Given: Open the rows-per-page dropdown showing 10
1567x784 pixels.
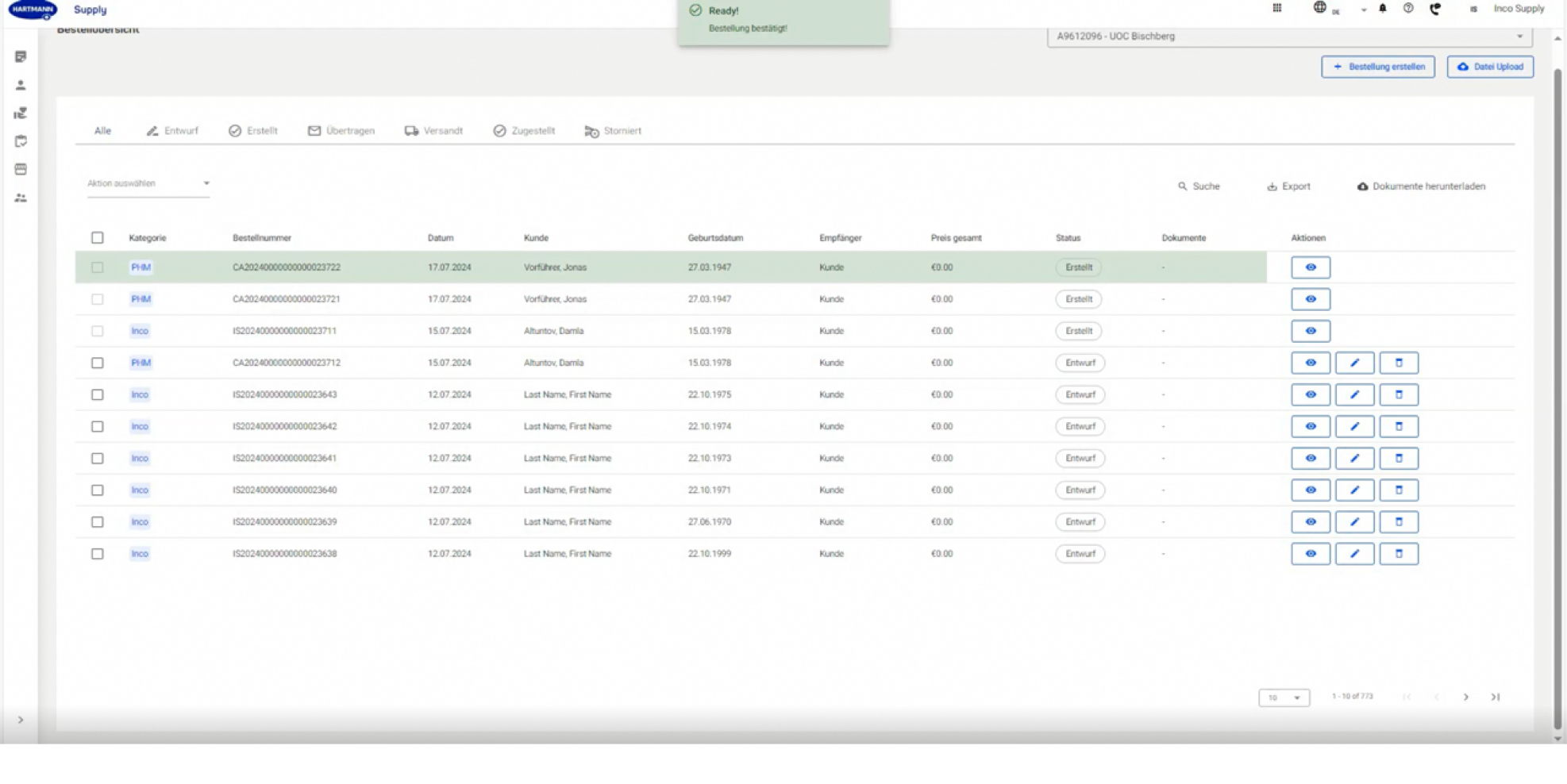Looking at the screenshot, I should pos(1284,698).
